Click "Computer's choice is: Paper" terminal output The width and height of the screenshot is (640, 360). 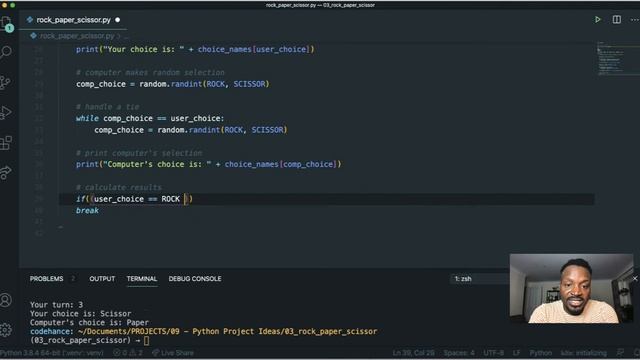89,322
